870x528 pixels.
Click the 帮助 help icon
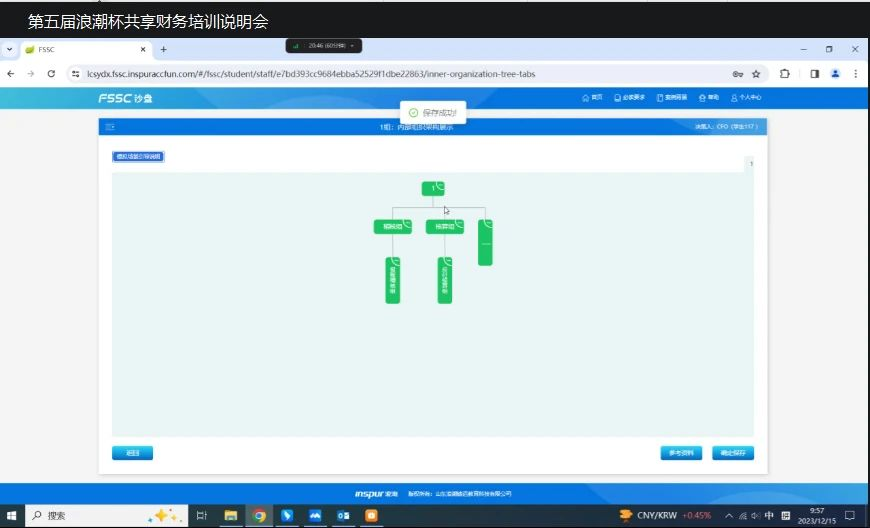pos(708,98)
